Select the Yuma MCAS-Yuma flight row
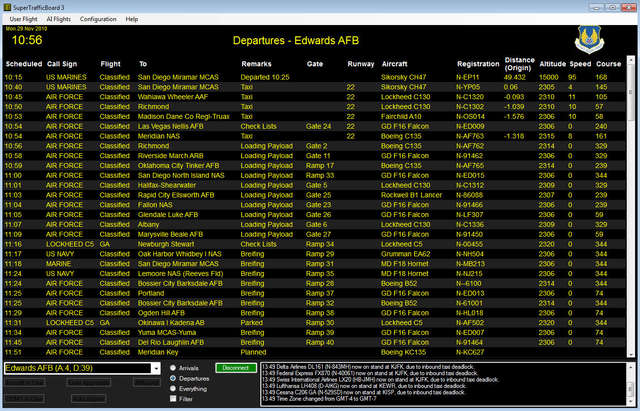Image resolution: width=640 pixels, height=411 pixels. click(x=314, y=333)
